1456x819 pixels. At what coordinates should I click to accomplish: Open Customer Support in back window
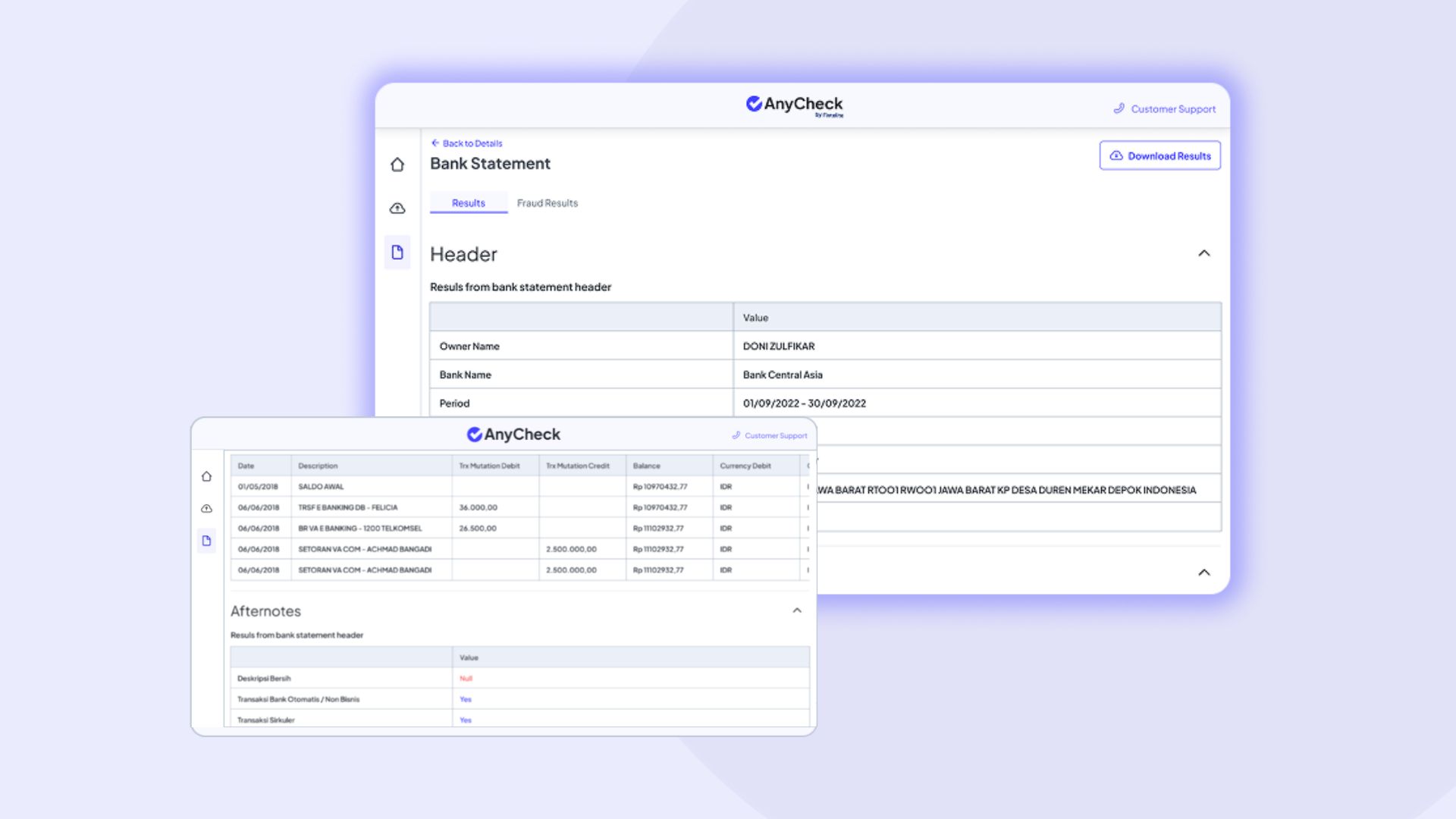[1164, 109]
